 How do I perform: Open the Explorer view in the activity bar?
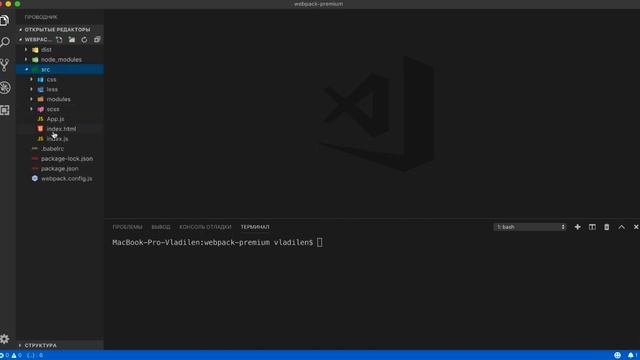point(4,20)
